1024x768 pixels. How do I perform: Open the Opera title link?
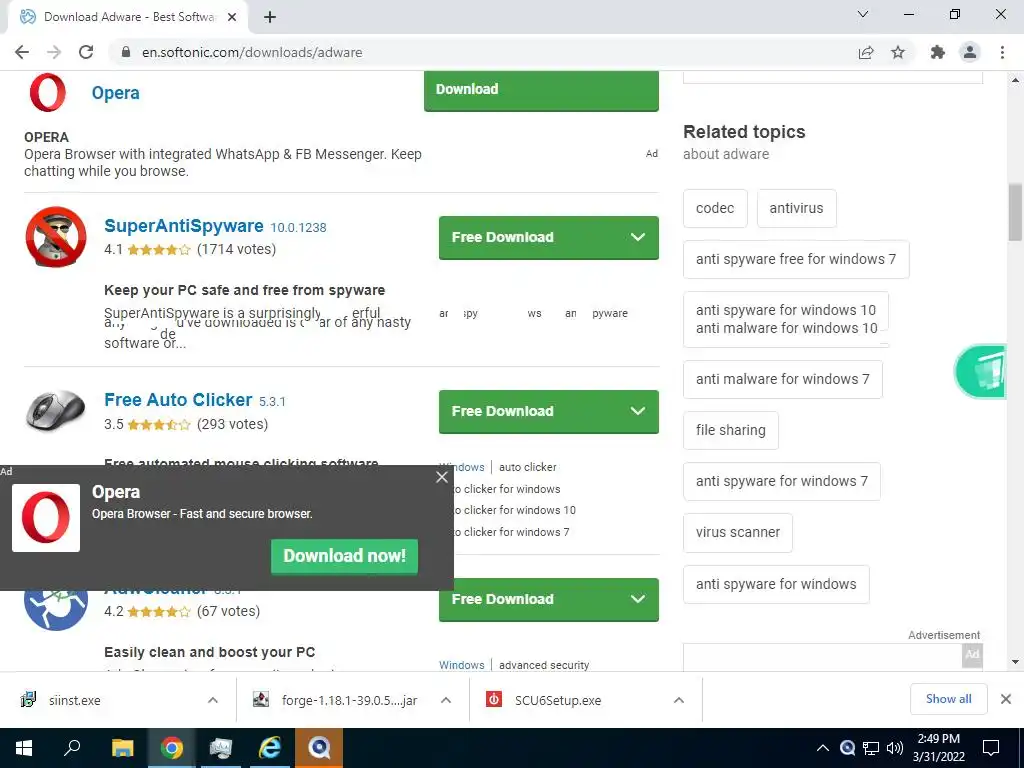pos(116,93)
